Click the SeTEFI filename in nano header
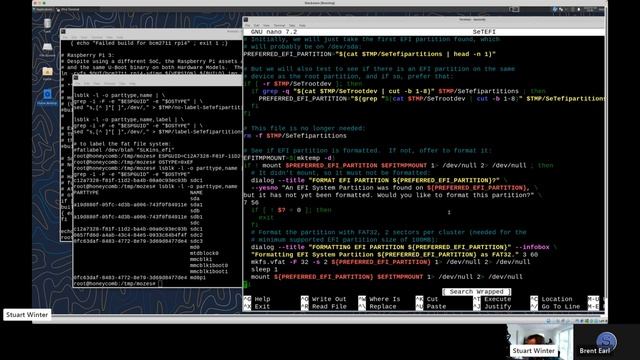 point(484,32)
